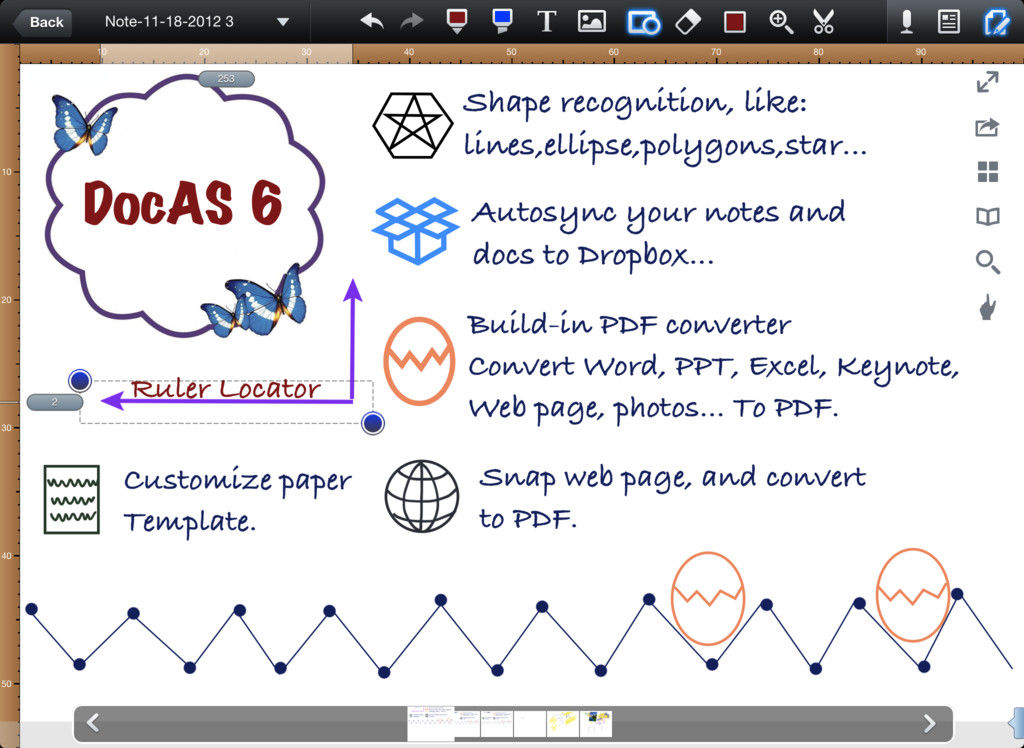Image resolution: width=1024 pixels, height=748 pixels.
Task: Go back using the Back button
Action: click(x=42, y=22)
